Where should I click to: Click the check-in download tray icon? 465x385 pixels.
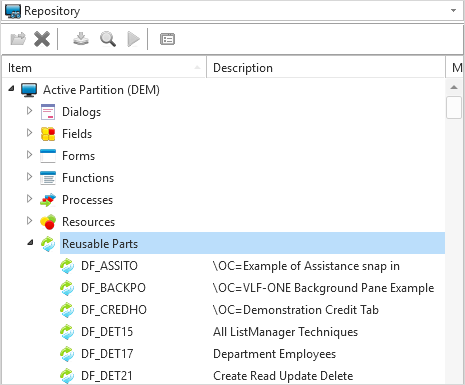point(81,39)
